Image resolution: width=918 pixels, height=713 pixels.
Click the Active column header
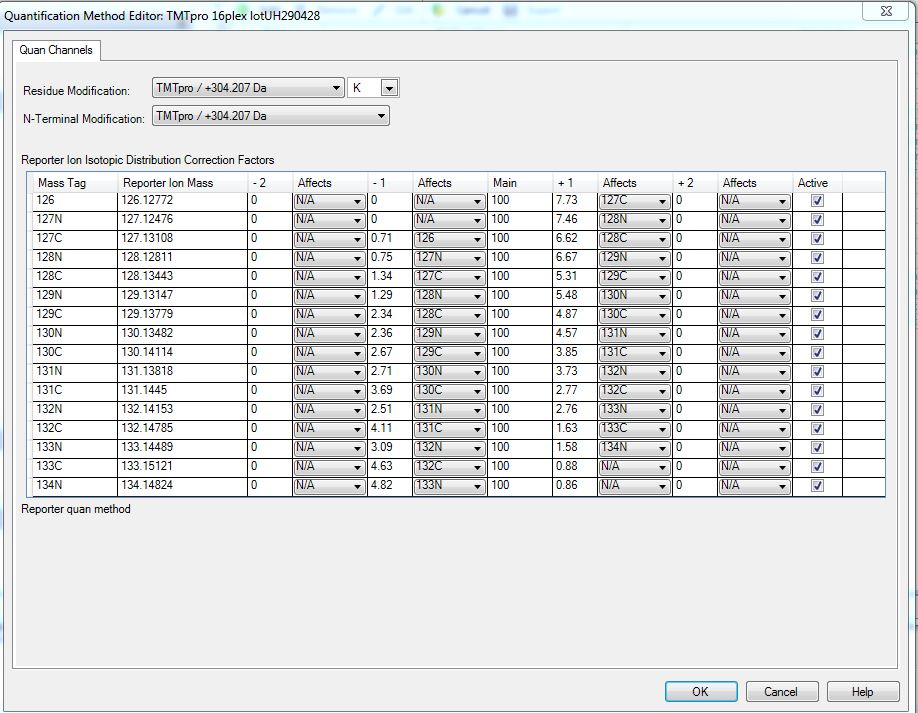[x=817, y=183]
